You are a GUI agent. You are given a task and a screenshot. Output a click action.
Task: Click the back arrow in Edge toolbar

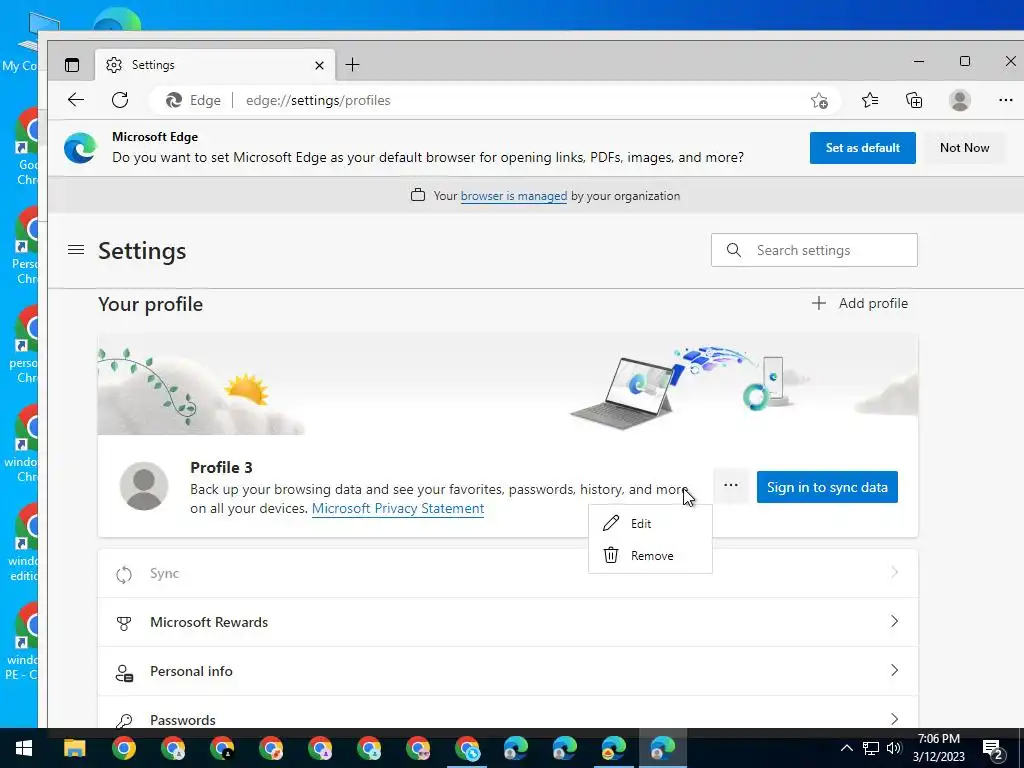coord(76,100)
